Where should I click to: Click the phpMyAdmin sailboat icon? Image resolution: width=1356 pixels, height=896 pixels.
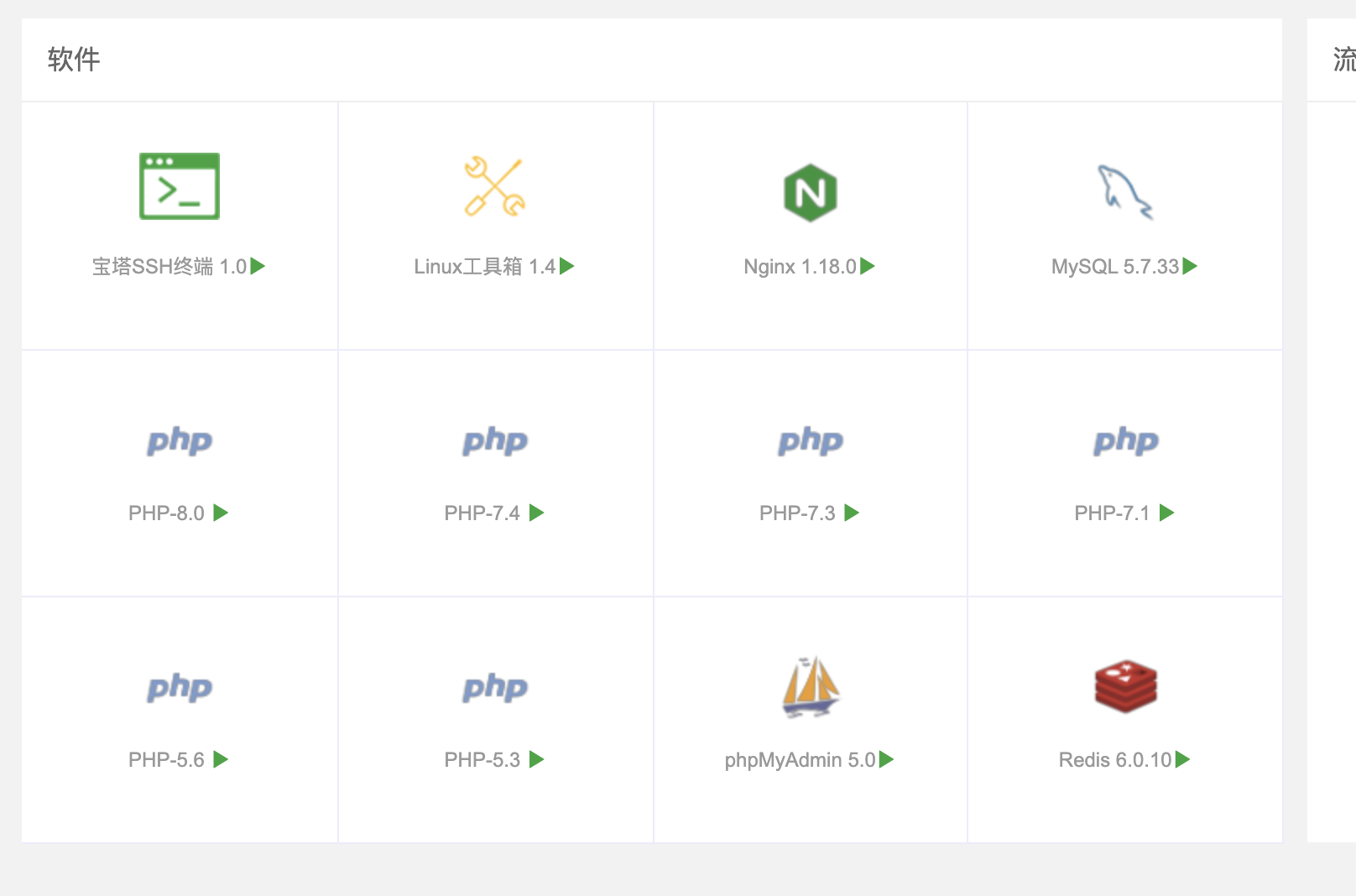(x=810, y=687)
